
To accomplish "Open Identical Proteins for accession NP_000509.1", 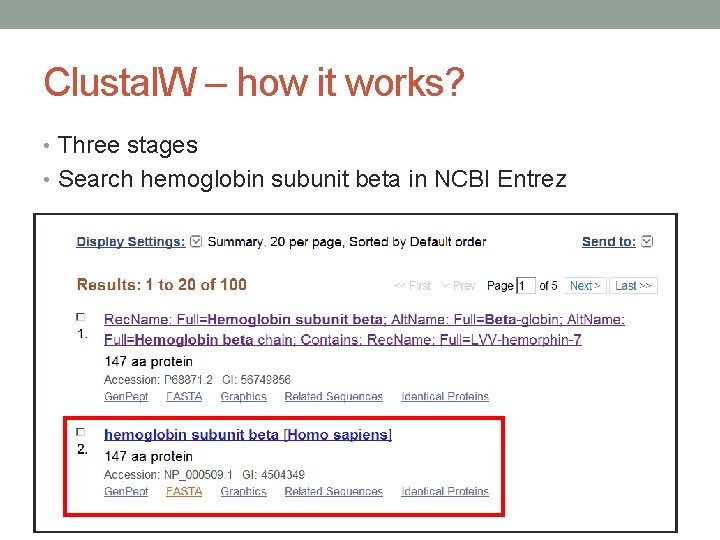I will coord(444,491).
